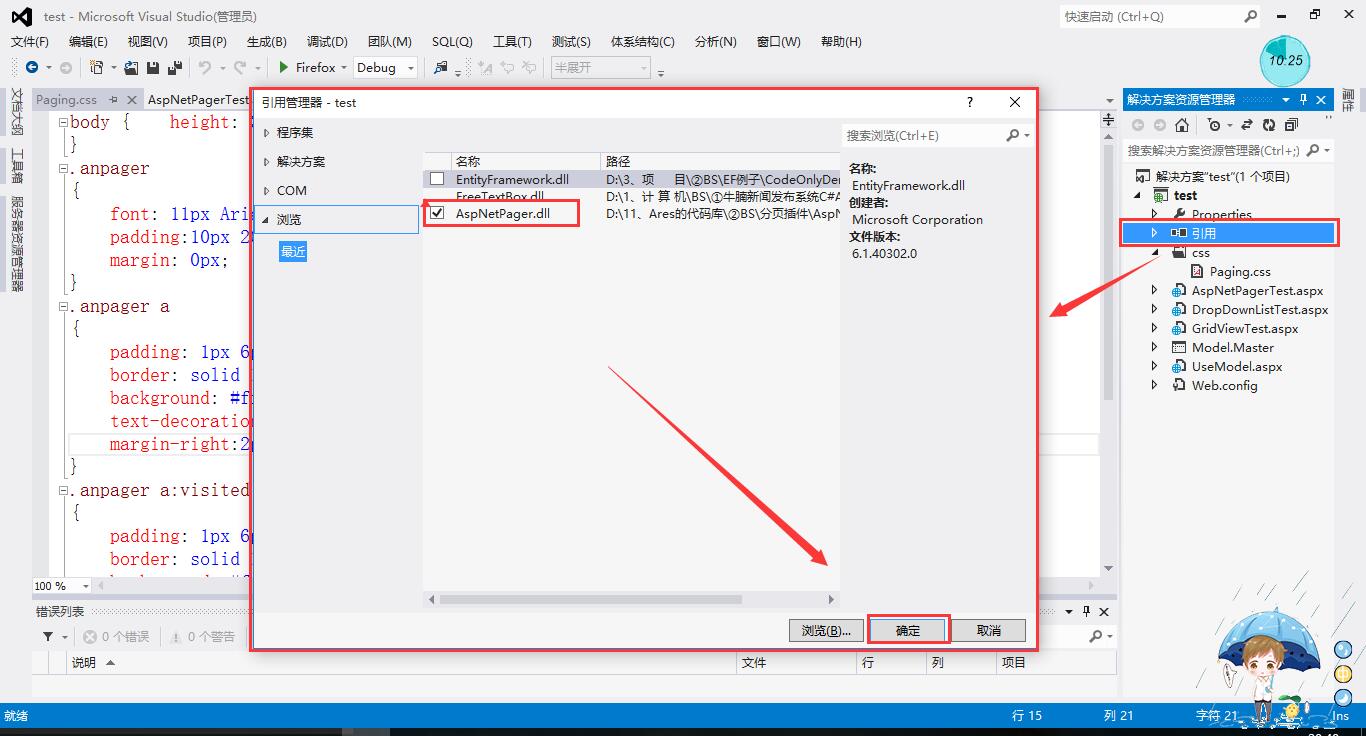Image resolution: width=1366 pixels, height=736 pixels.
Task: Open the 视图(V) menu
Action: pos(147,41)
